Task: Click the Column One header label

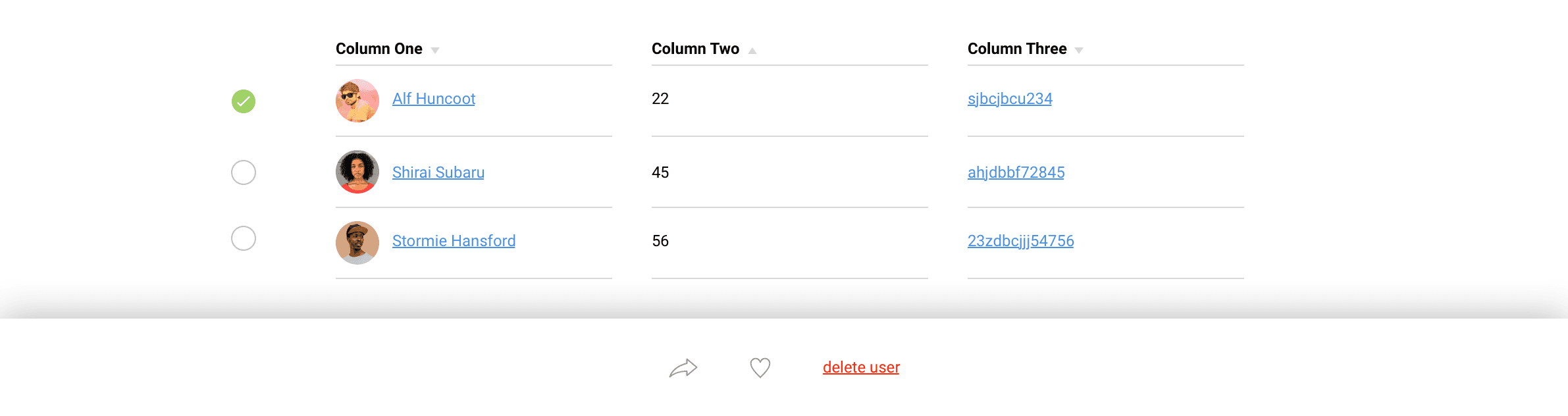Action: (x=379, y=49)
